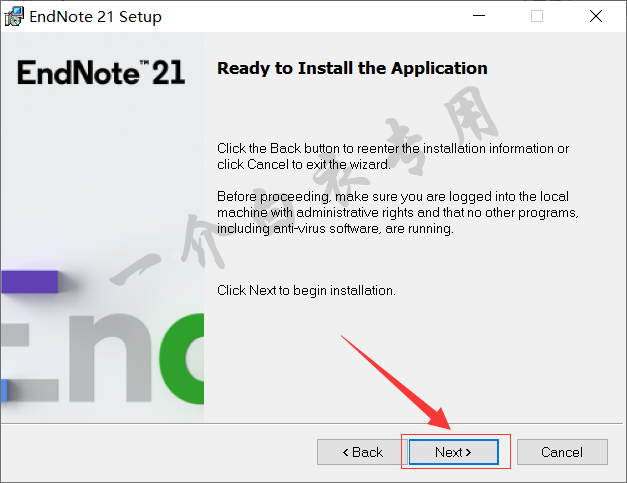Screen dimensions: 627x483
Task: Go back with the Back button
Action: [x=362, y=452]
